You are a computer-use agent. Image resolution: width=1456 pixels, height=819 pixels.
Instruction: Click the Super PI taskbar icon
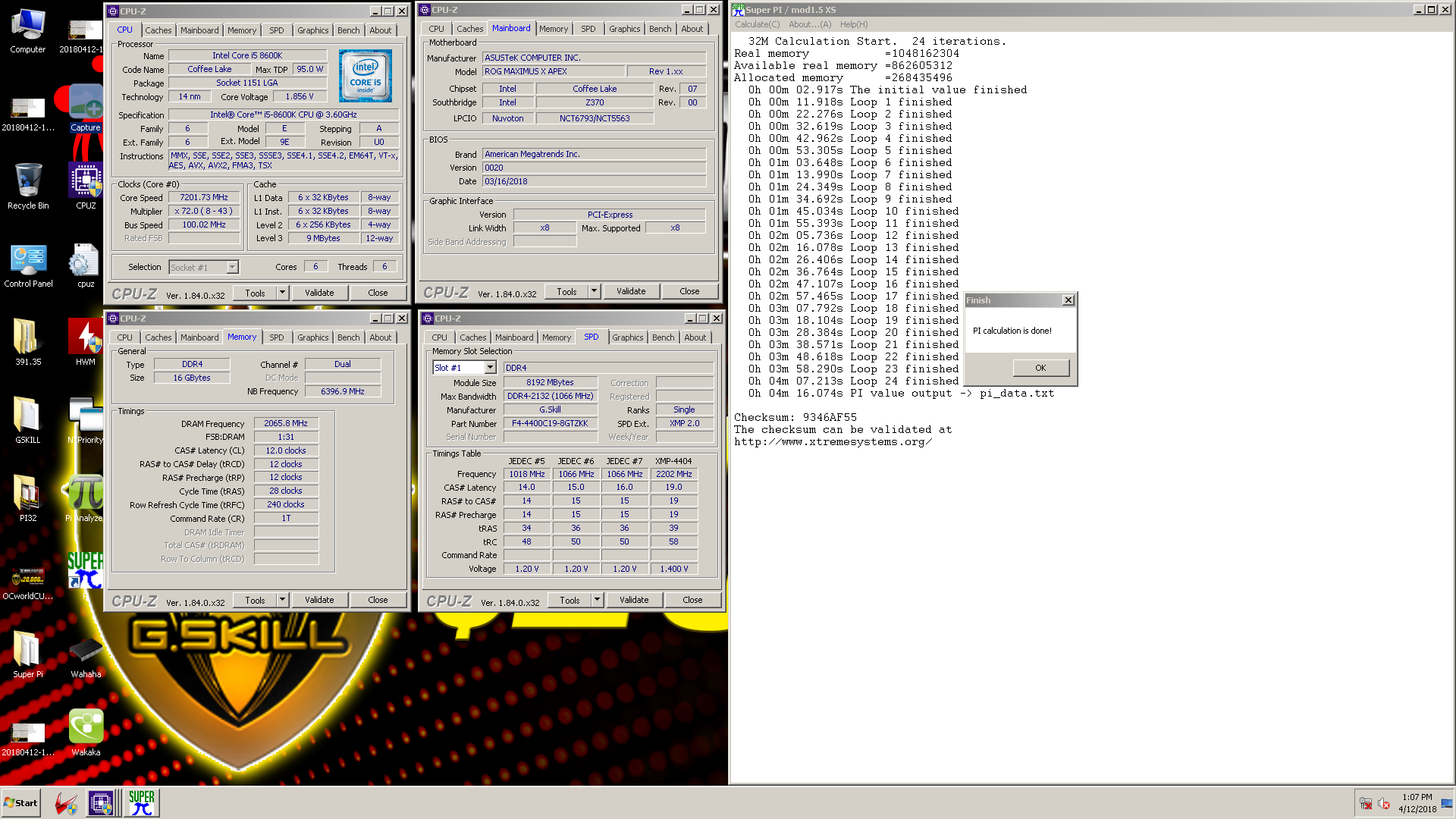(x=142, y=803)
